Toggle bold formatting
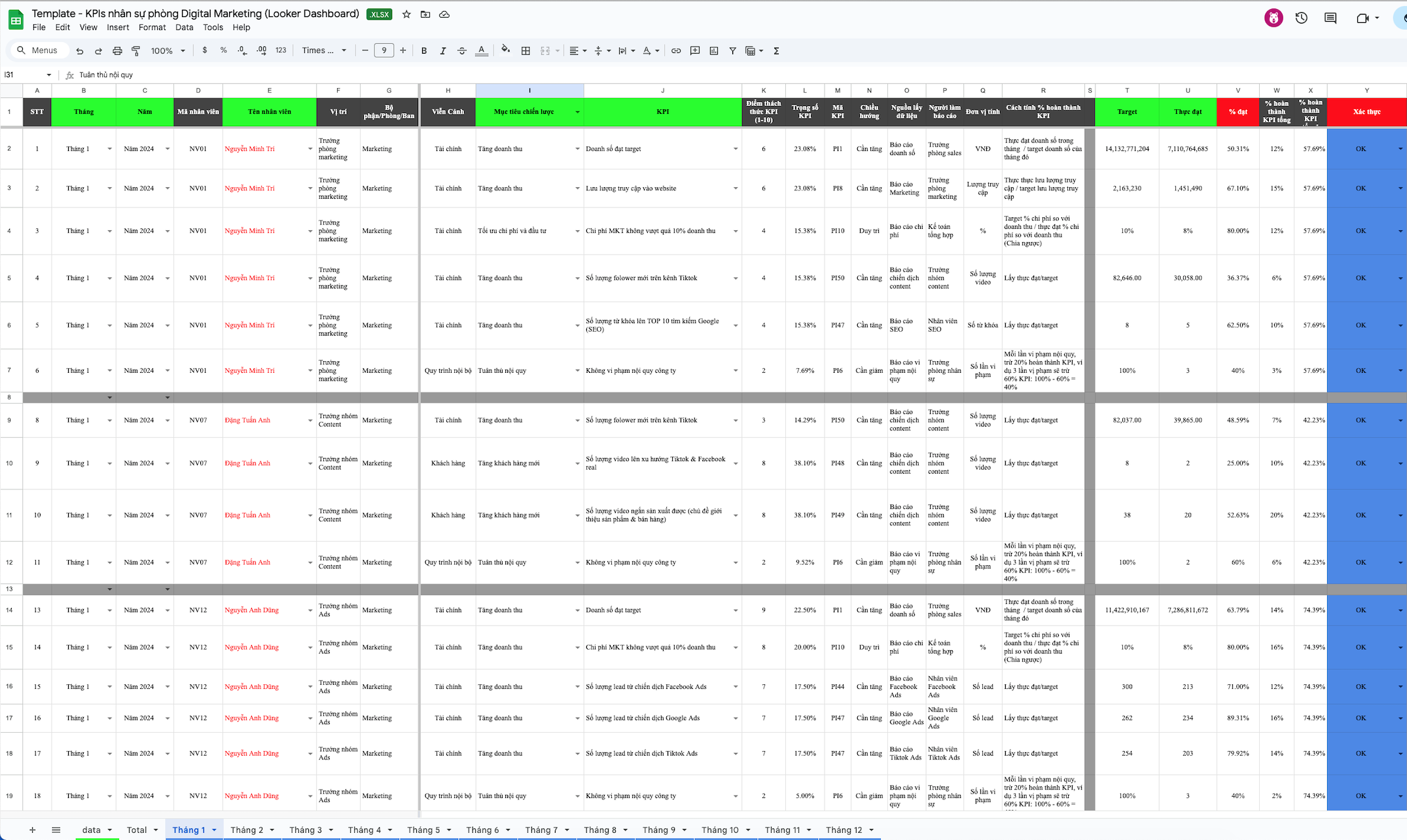 (424, 50)
